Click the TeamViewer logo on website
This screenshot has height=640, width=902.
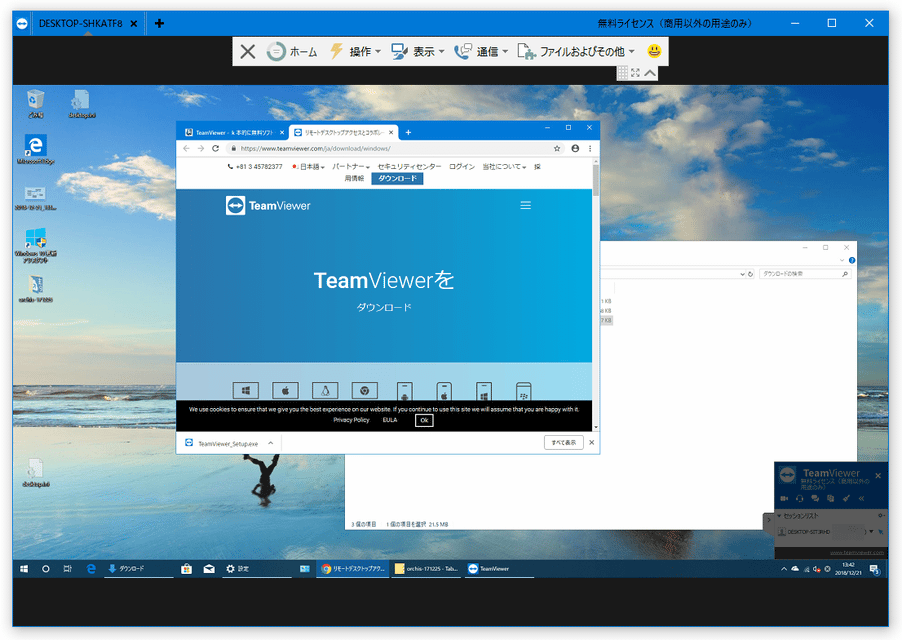268,206
